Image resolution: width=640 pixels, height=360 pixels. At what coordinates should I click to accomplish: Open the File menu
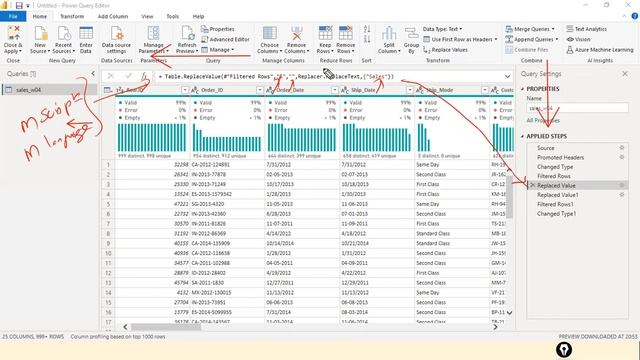[13, 16]
